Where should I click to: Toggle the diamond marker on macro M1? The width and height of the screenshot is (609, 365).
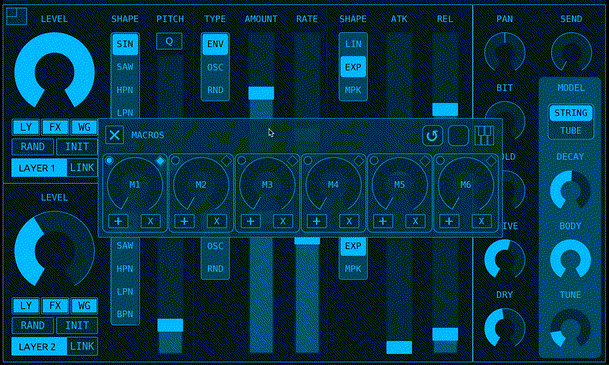click(x=160, y=161)
